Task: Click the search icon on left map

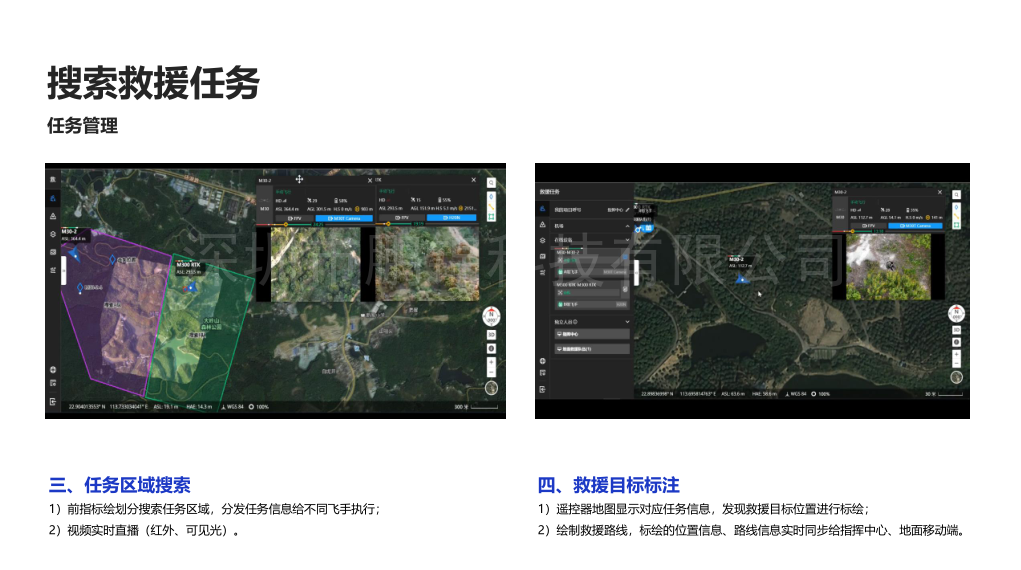Action: click(491, 183)
